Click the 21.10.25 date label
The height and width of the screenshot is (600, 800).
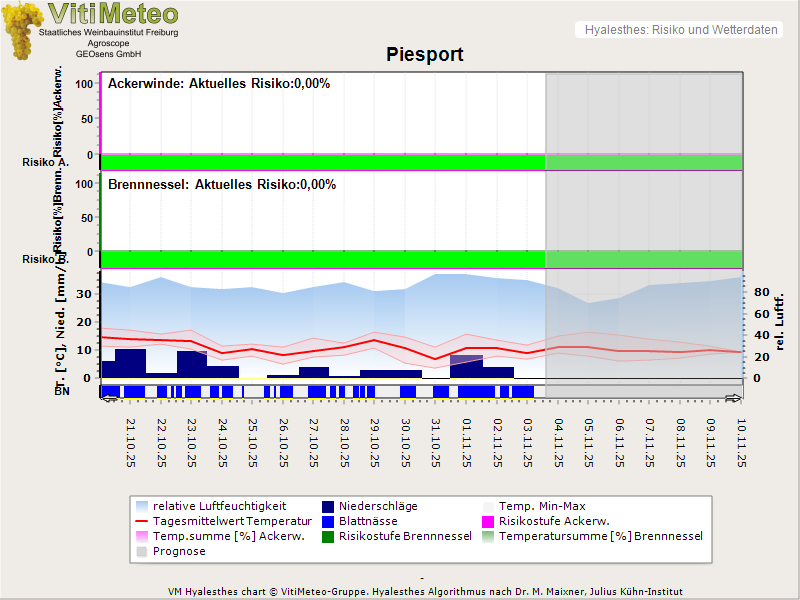tap(132, 443)
